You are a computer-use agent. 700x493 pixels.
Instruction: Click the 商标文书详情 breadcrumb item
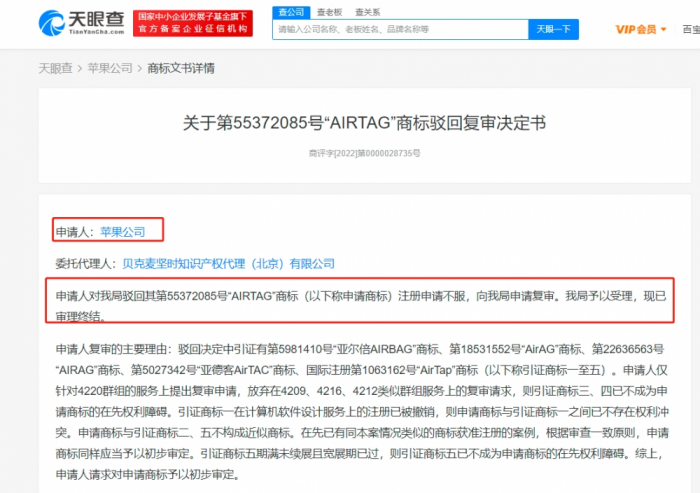coord(180,68)
